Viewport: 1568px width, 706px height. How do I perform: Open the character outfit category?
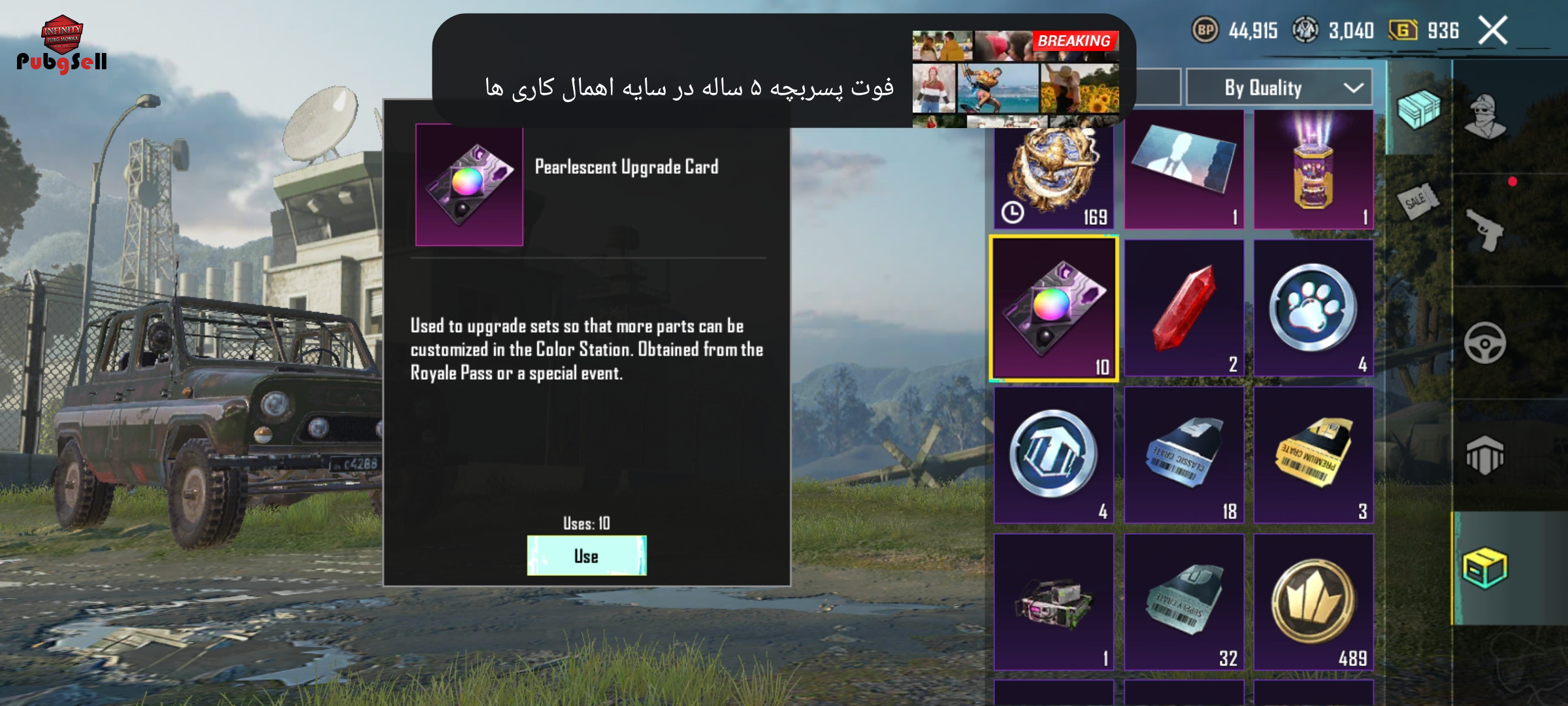(1485, 117)
